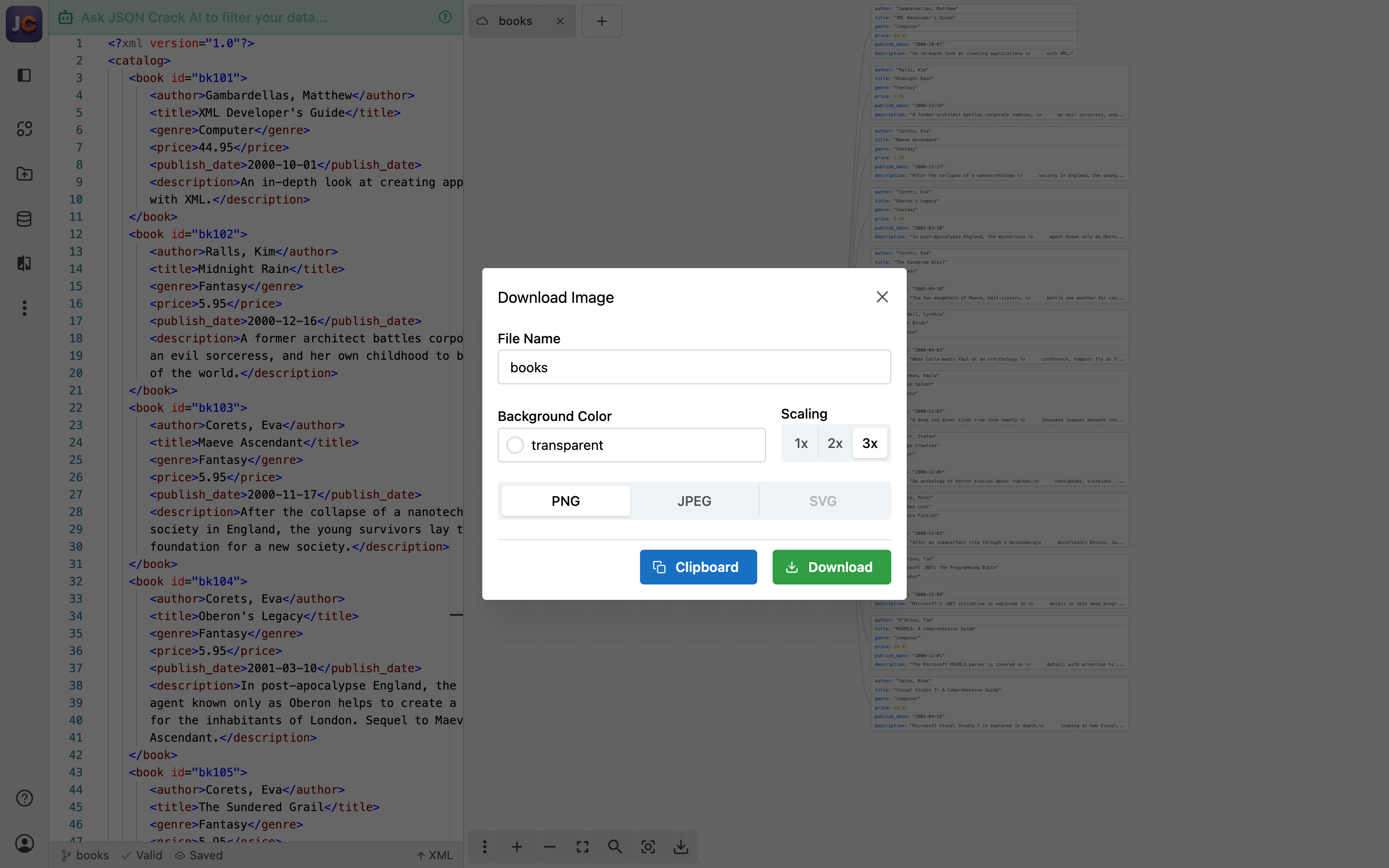This screenshot has width=1389, height=868.
Task: Select the 2x scaling option
Action: tap(834, 443)
